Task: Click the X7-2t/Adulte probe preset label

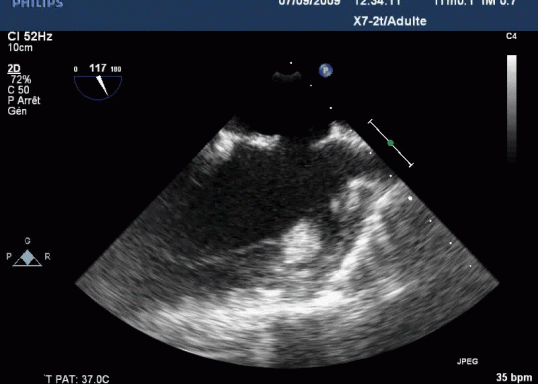Action: point(390,21)
